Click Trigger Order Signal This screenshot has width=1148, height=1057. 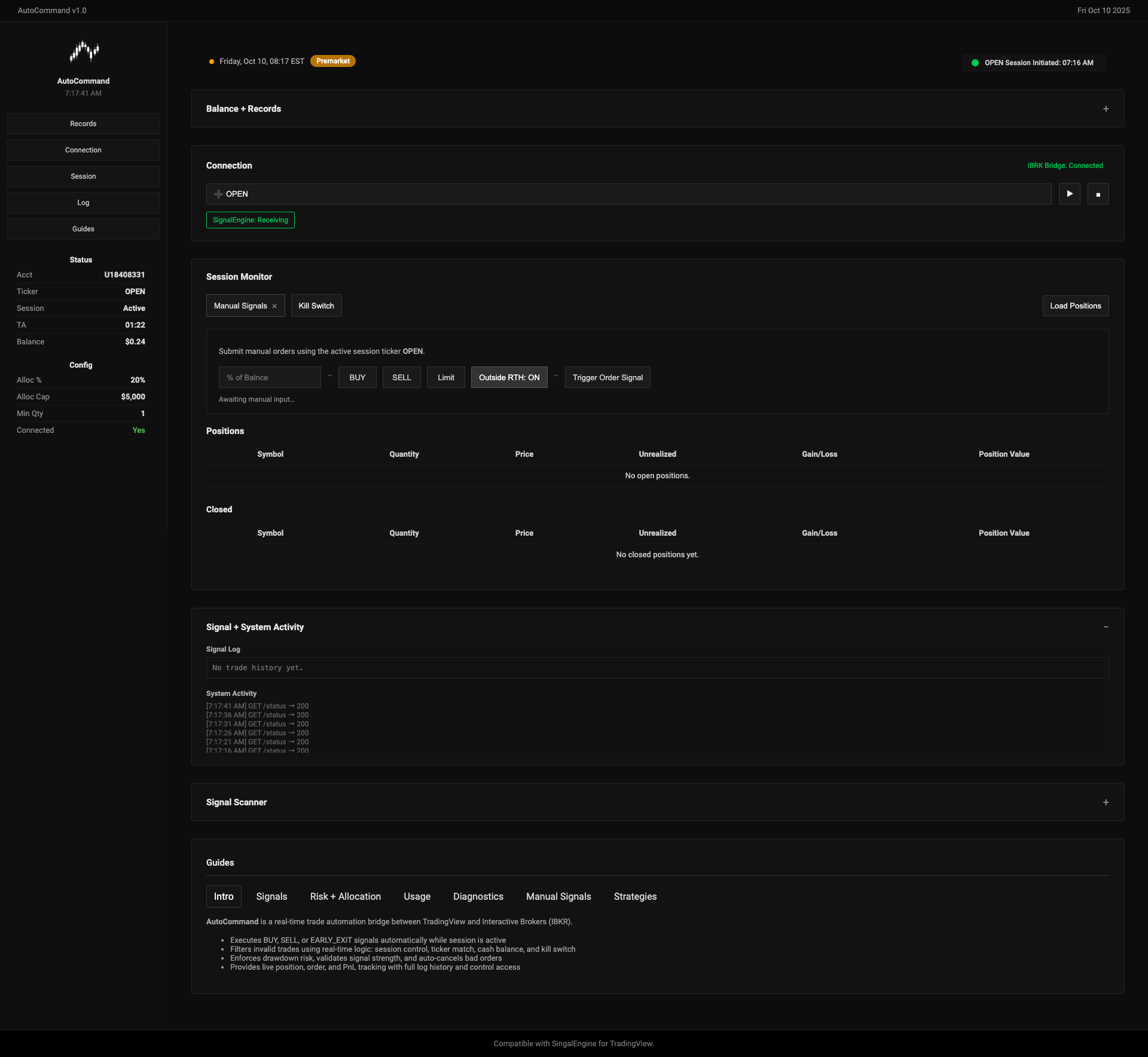click(607, 377)
